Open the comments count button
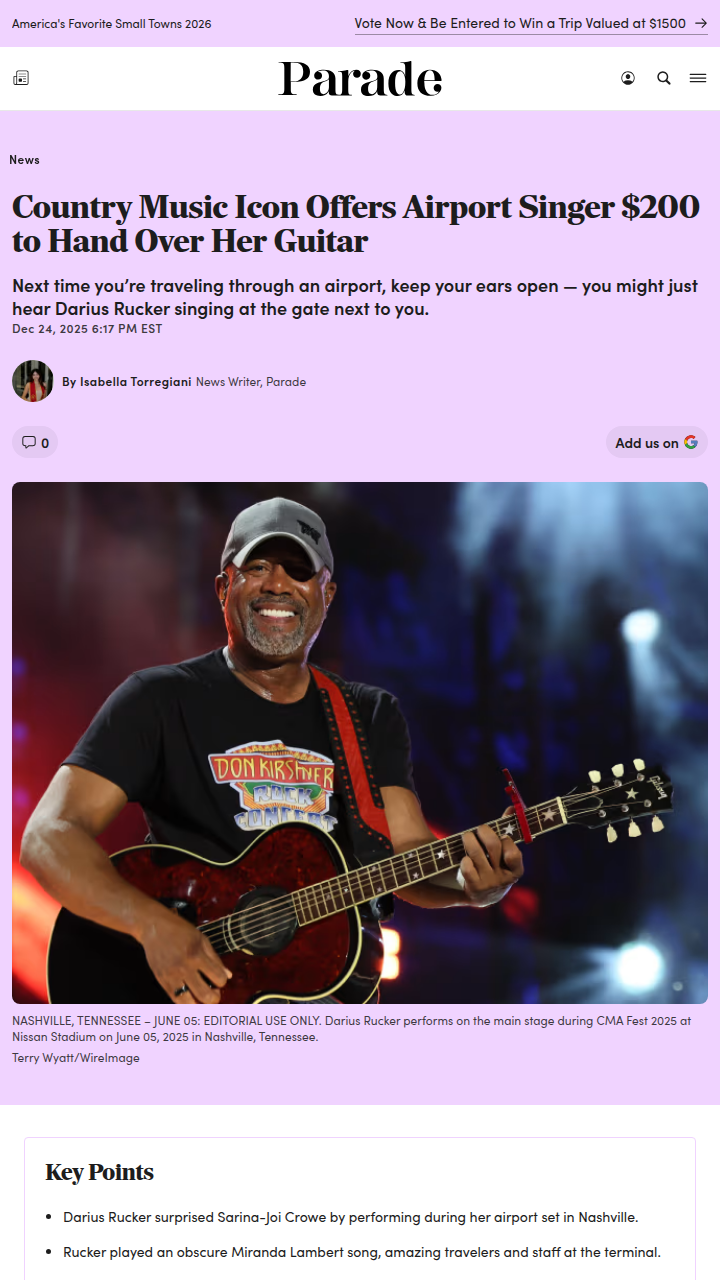Screen dimensions: 720x1280 (x=35, y=442)
